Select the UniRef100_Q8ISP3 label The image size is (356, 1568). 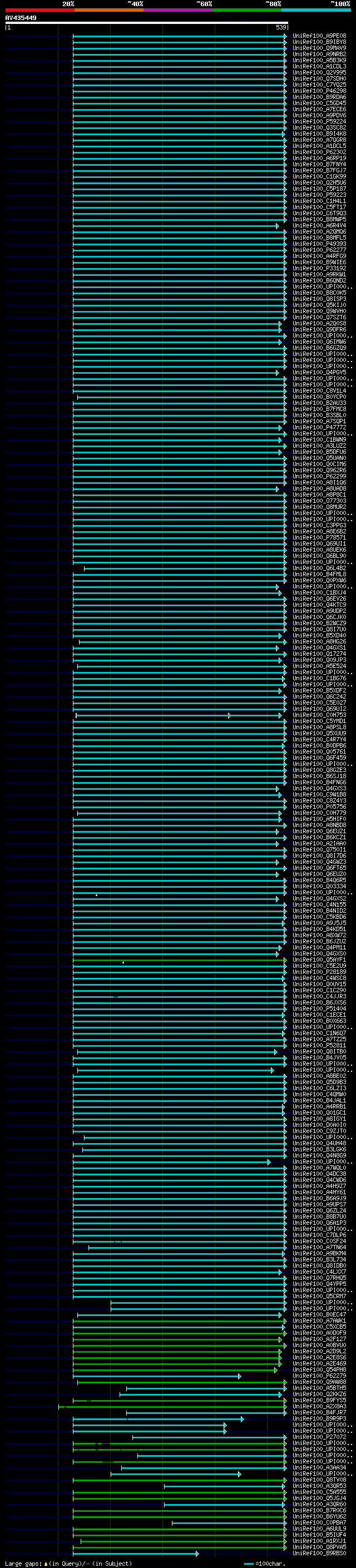tap(319, 299)
